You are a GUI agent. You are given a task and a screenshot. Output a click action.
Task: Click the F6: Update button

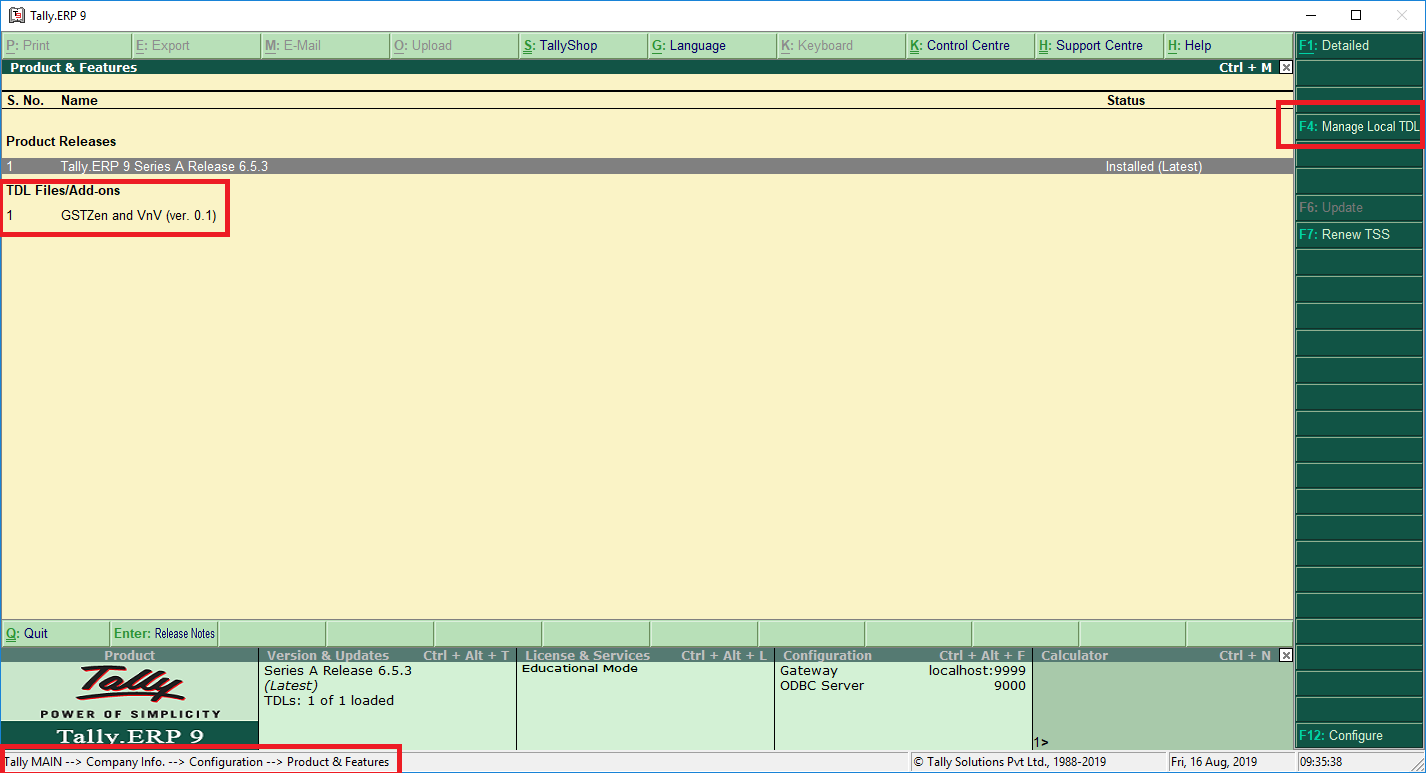coord(1360,208)
